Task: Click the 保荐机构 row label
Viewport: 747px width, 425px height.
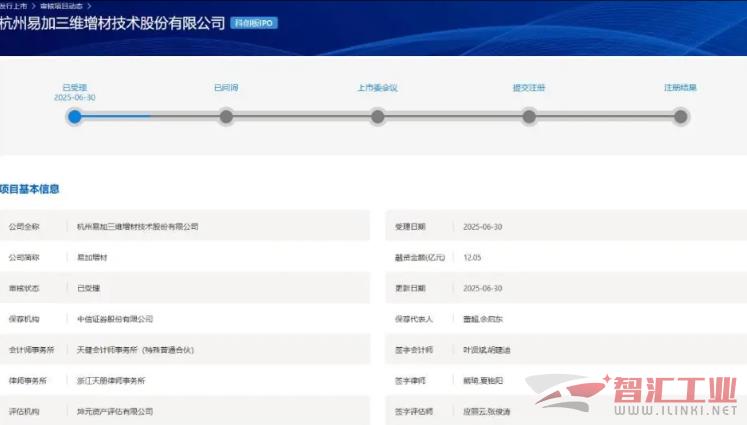Action: pos(24,319)
